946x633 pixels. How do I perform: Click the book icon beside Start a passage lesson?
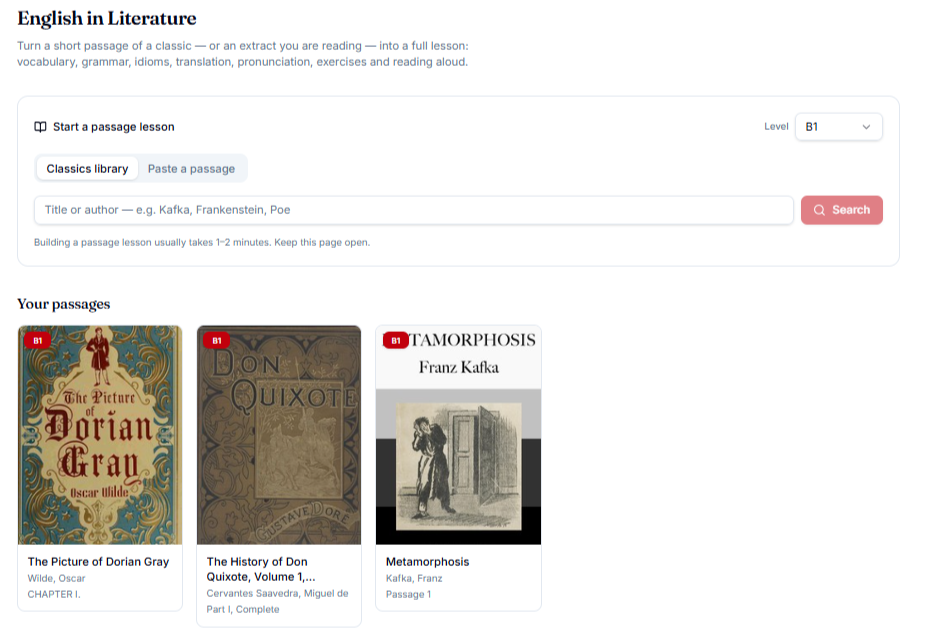click(40, 127)
